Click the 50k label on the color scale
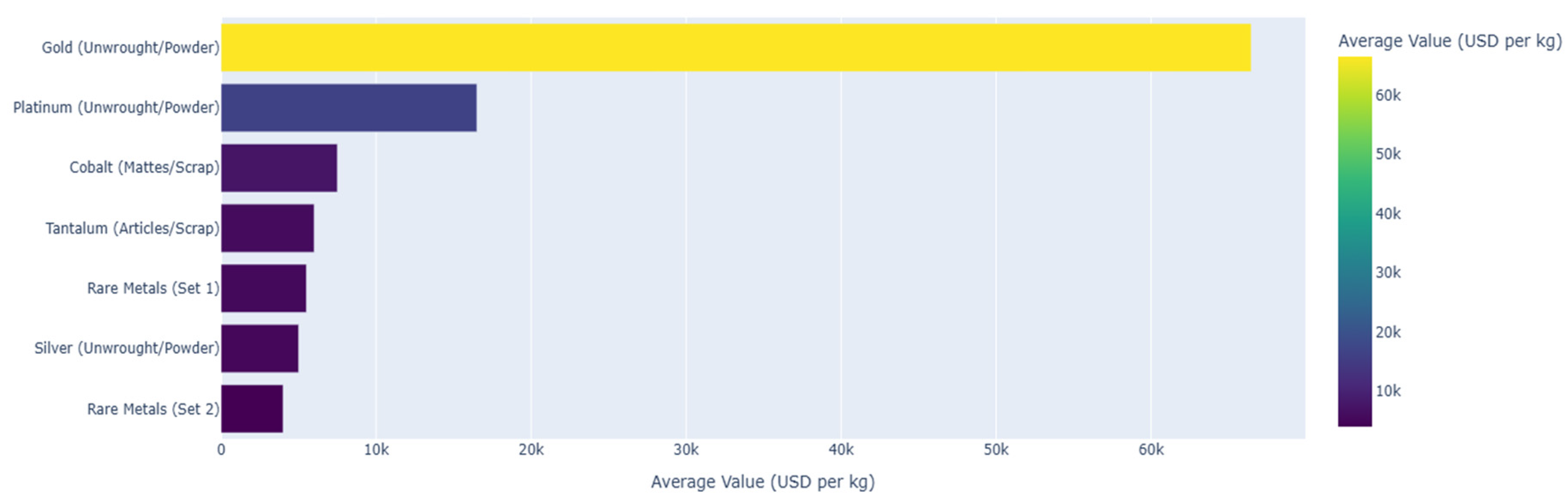 1388,154
